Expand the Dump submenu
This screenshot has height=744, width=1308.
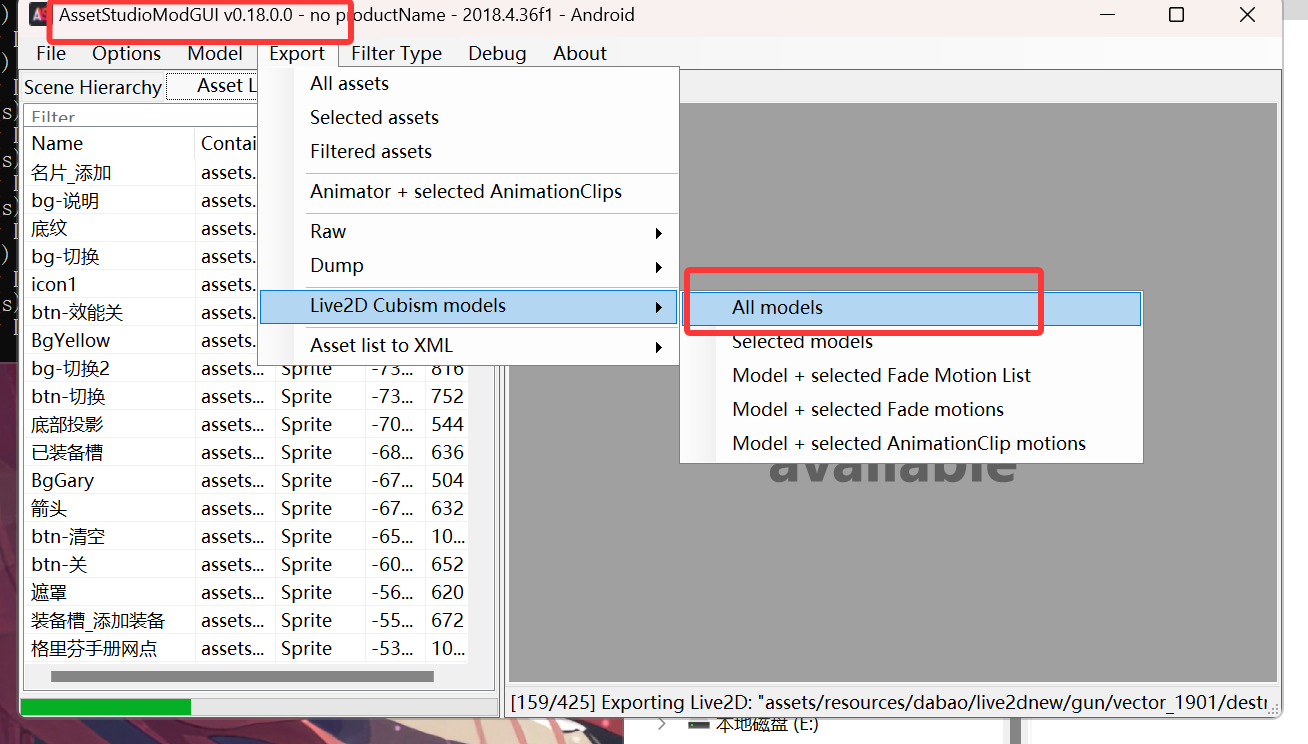pyautogui.click(x=469, y=266)
